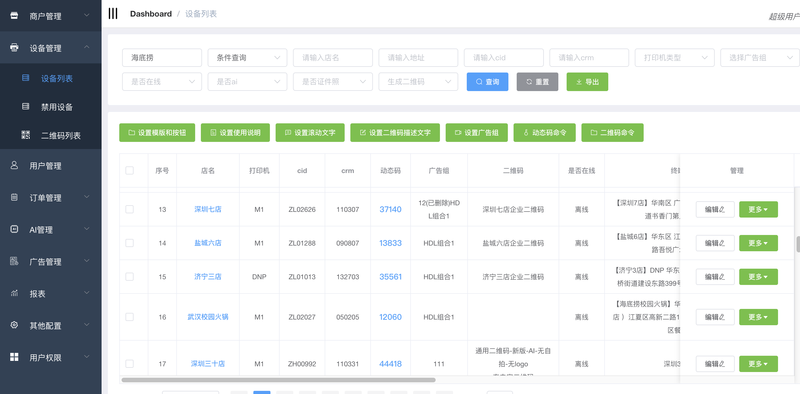Click the 请输入地址 input field
The image size is (800, 394).
click(x=418, y=58)
